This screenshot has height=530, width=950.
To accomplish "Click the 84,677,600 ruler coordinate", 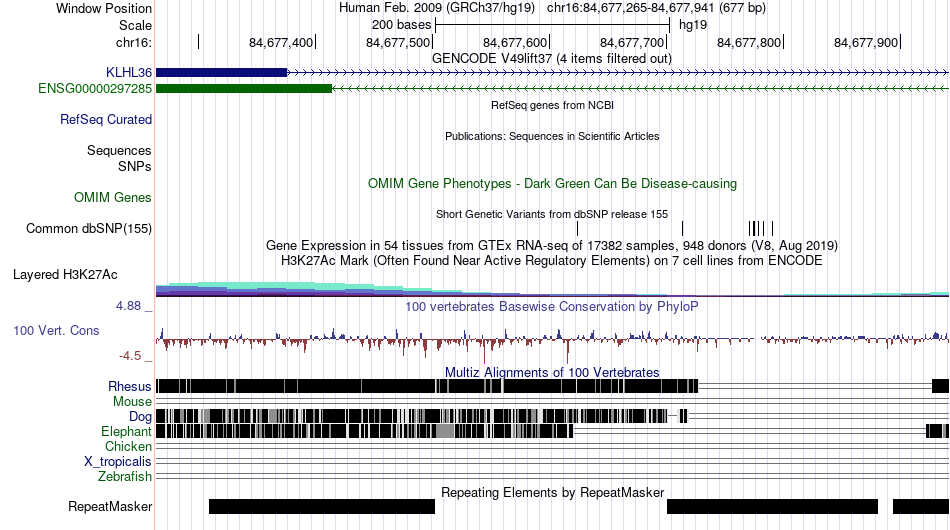I will 515,42.
